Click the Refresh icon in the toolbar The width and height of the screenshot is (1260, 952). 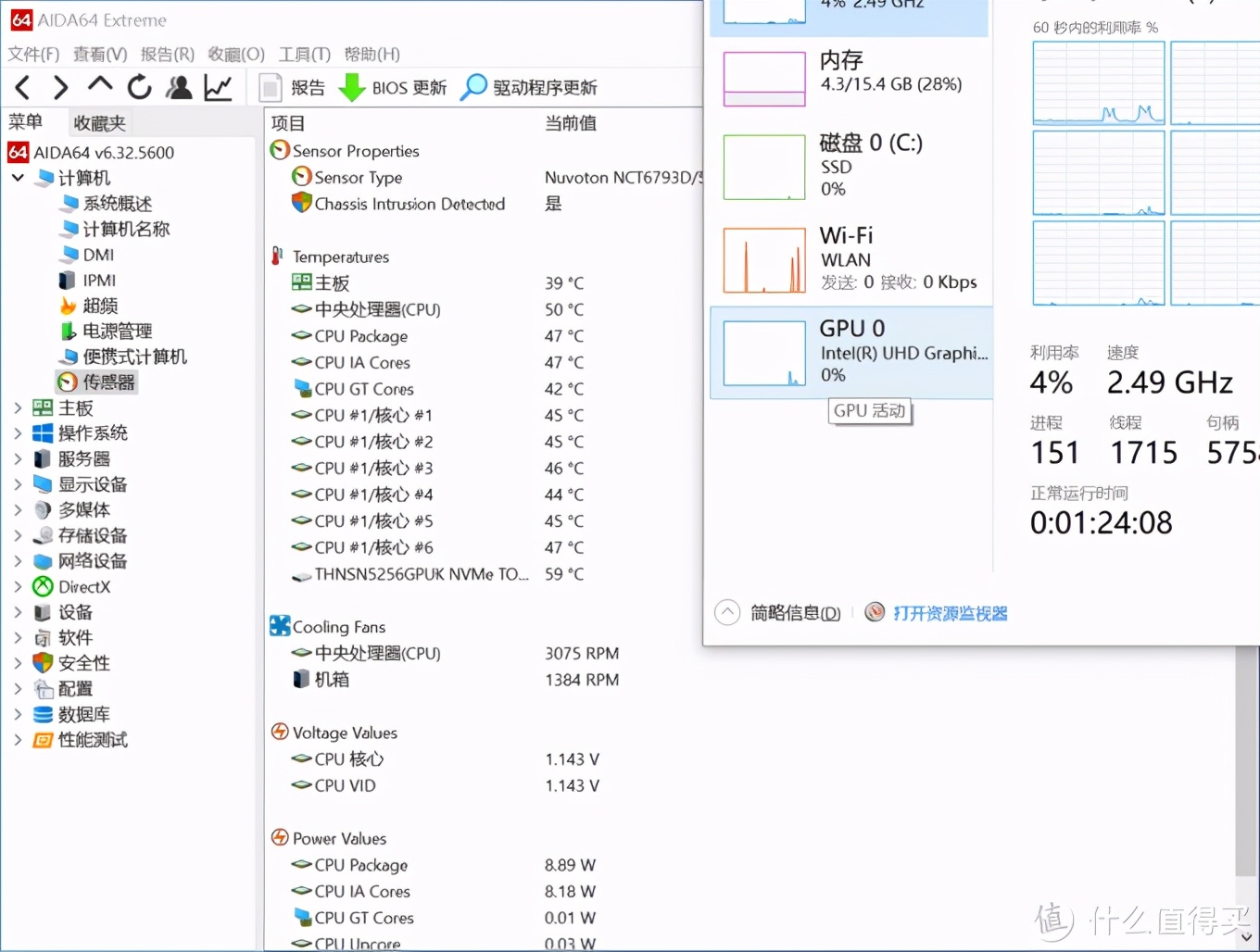pos(139,87)
